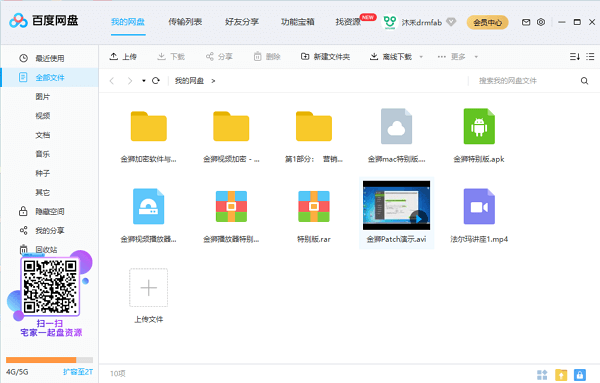Select file 金狮视频播放器...
Screen dimensions: 600x383
click(148, 216)
